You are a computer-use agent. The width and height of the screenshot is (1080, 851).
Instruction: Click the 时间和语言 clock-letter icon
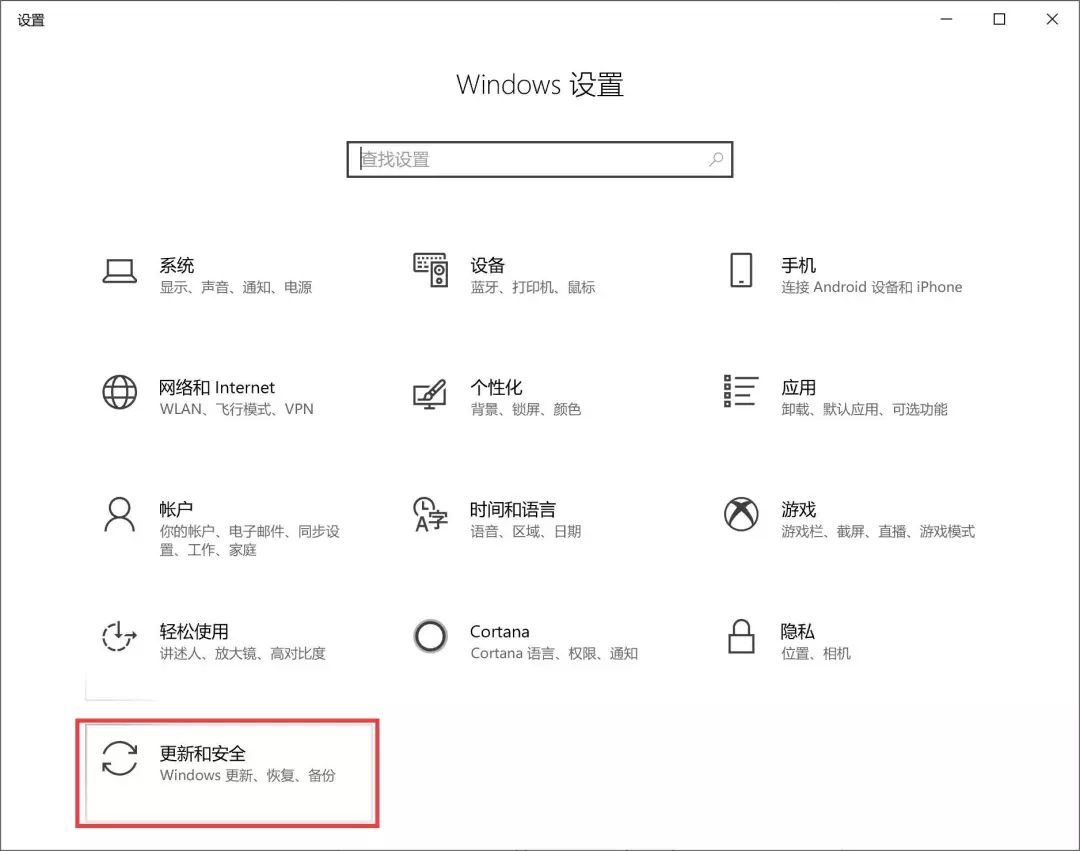click(x=430, y=514)
